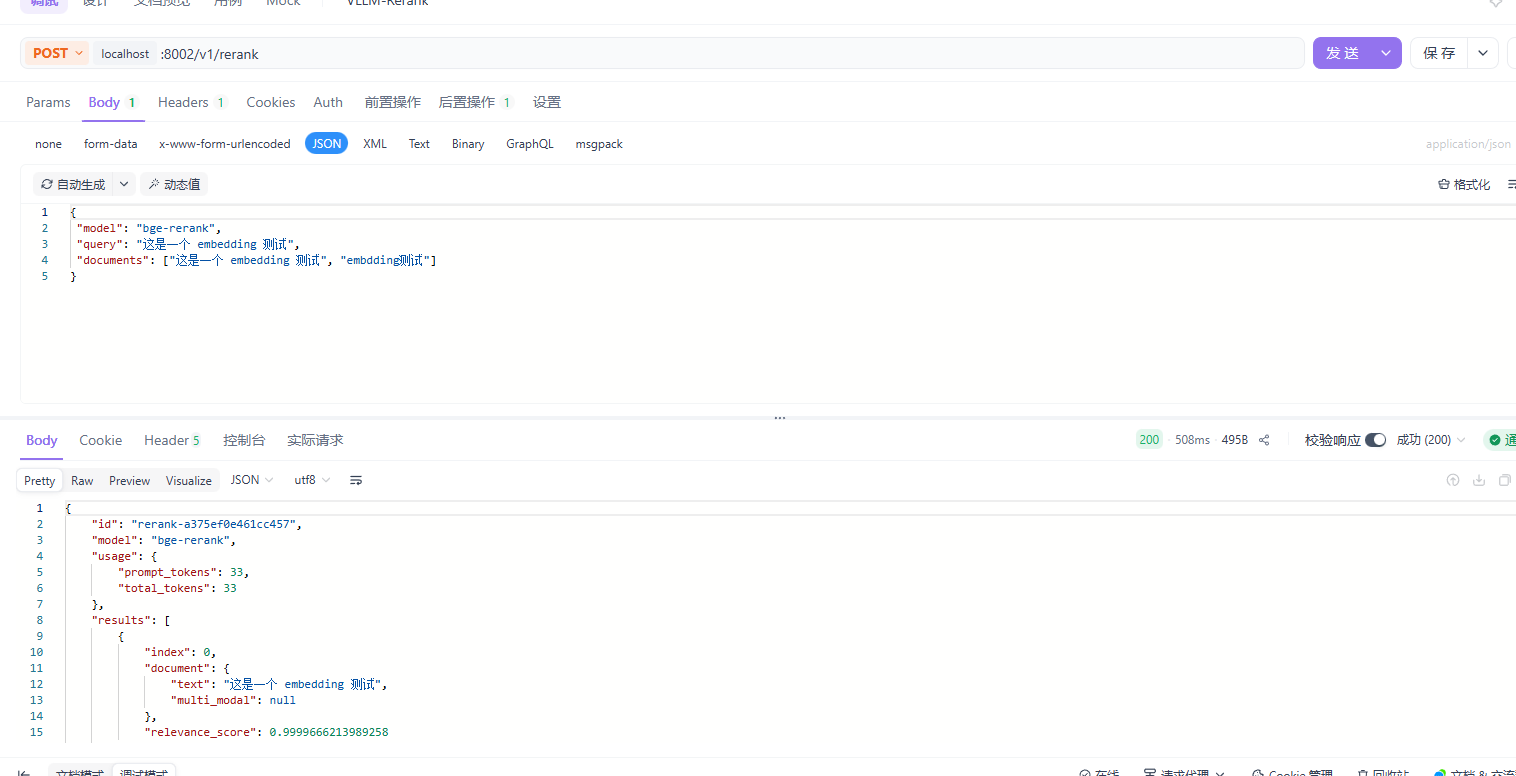The height and width of the screenshot is (776, 1516).
Task: Open the POST method dropdown
Action: pyautogui.click(x=57, y=53)
